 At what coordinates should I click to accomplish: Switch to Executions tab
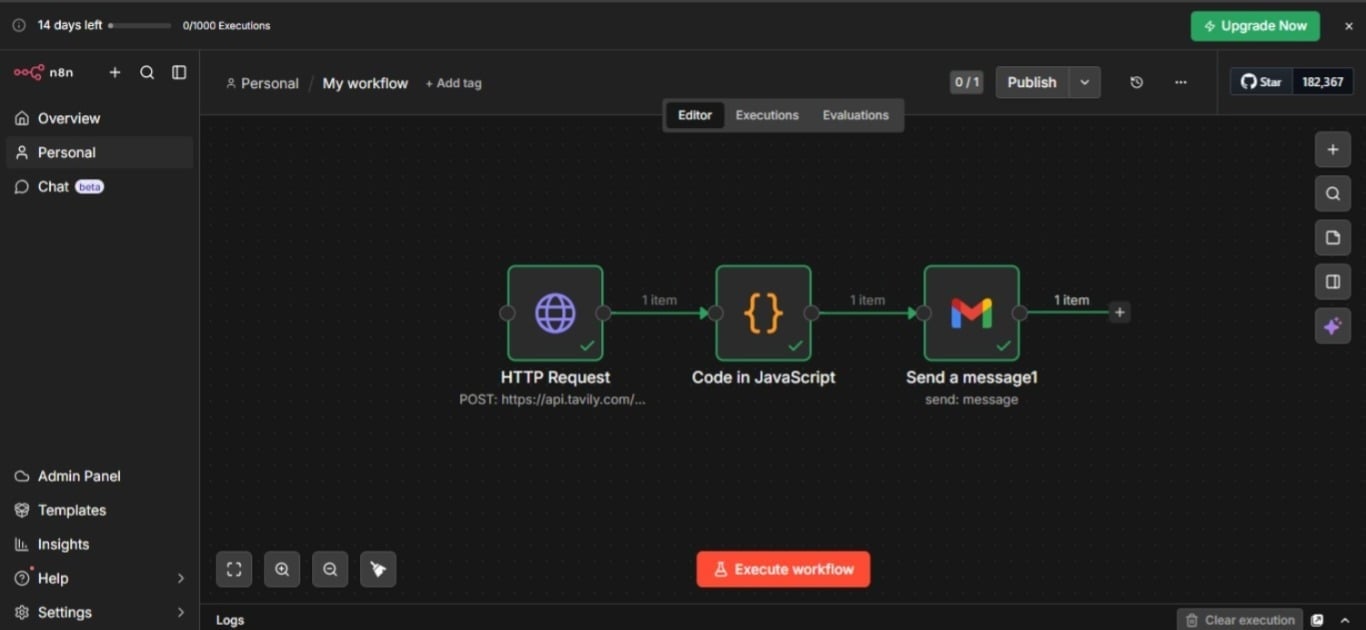pos(767,115)
